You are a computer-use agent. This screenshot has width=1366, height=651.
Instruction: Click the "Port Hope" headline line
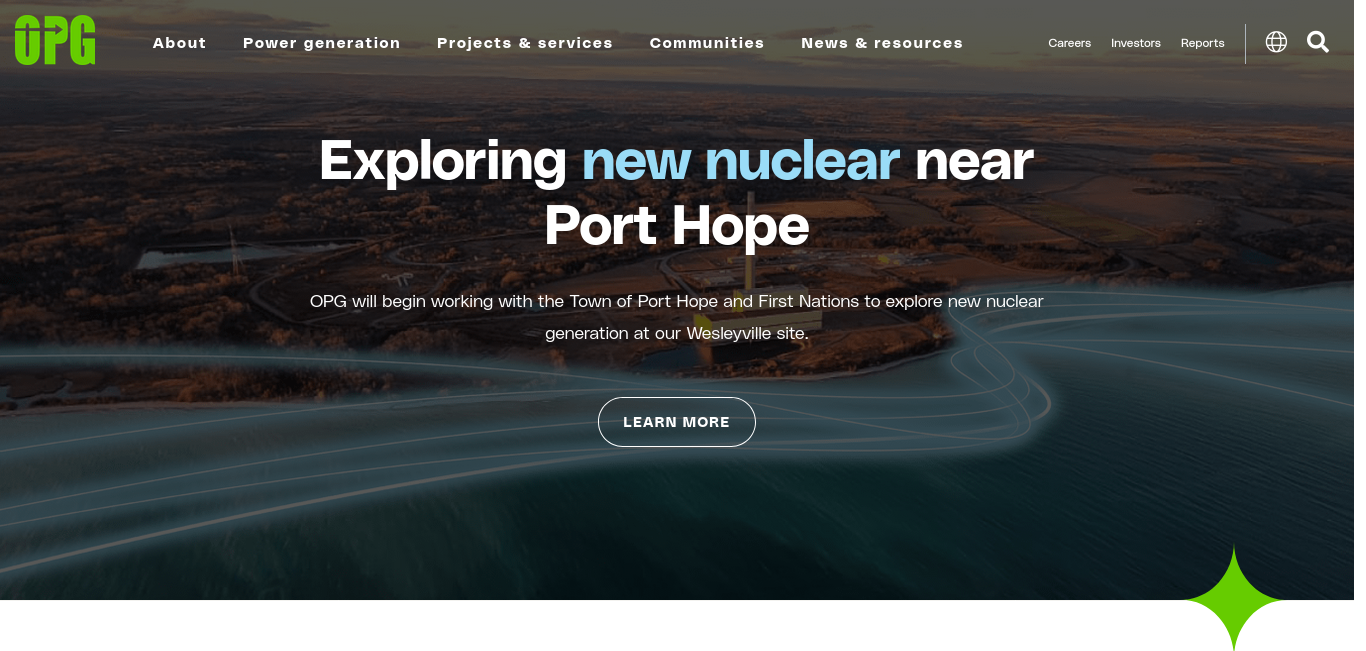[677, 225]
